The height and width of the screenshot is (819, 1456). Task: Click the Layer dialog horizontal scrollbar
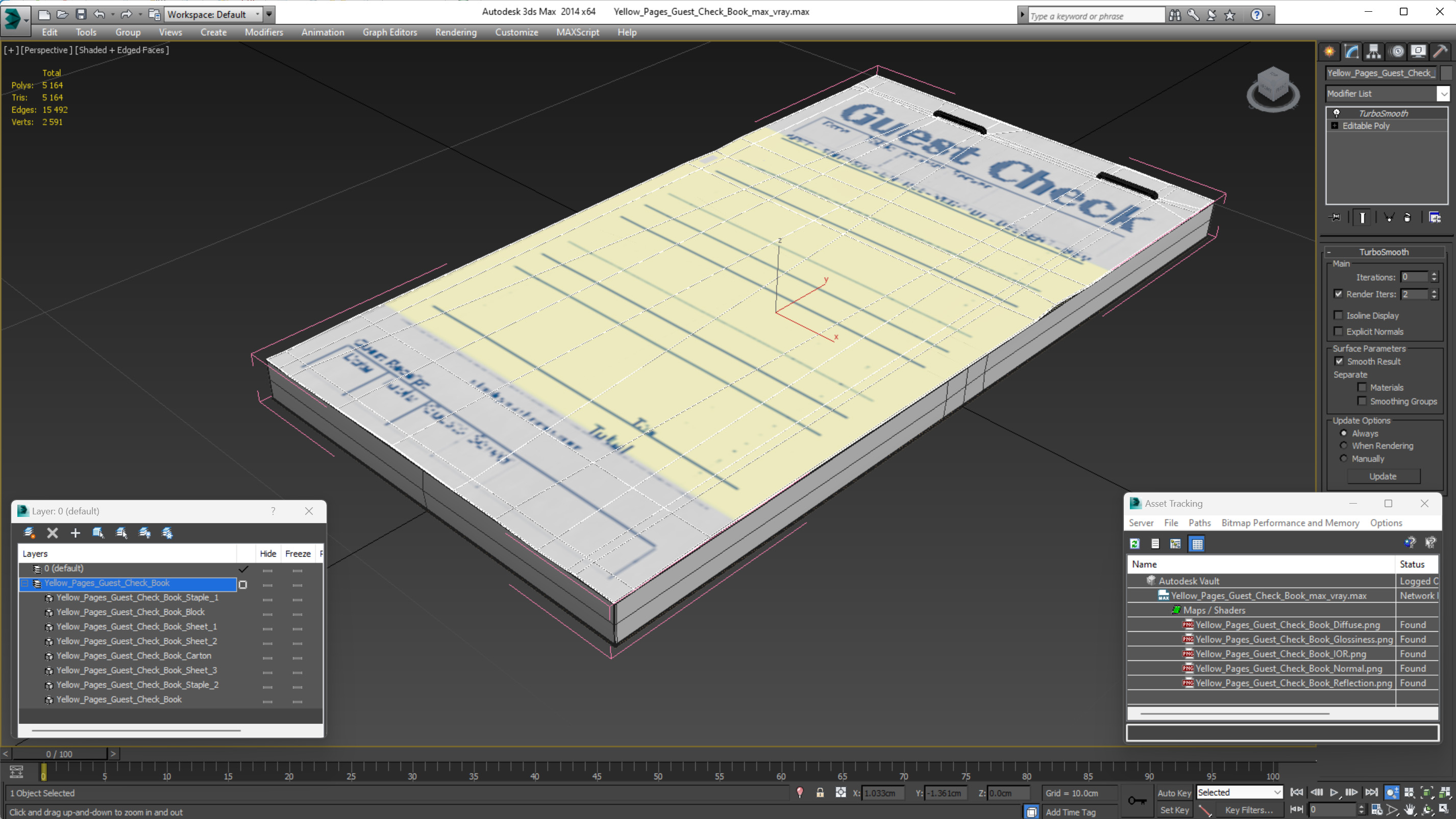pos(136,730)
